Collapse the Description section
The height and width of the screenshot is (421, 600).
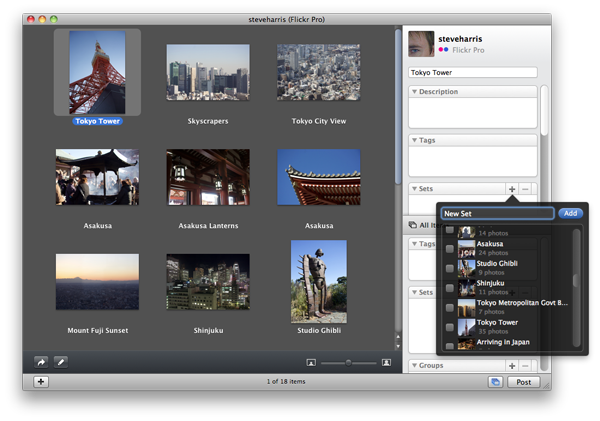[414, 92]
